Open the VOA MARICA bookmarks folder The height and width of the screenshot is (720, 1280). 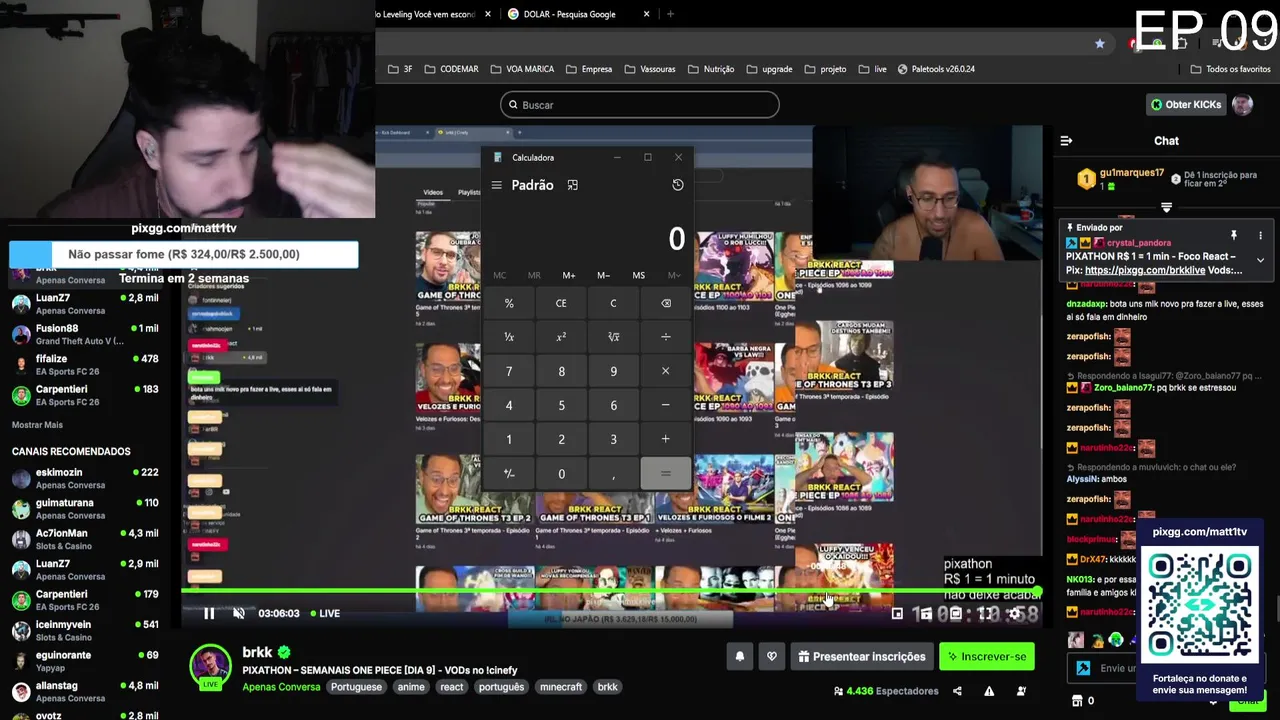[521, 69]
